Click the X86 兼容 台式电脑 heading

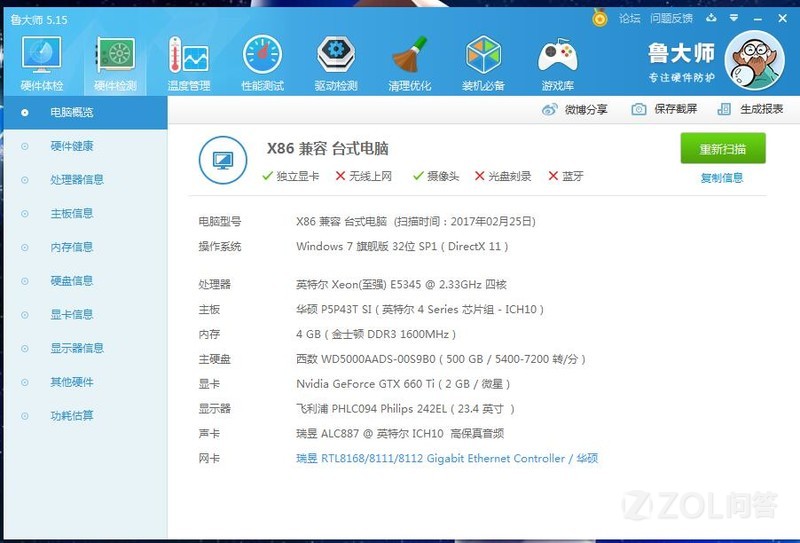328,149
